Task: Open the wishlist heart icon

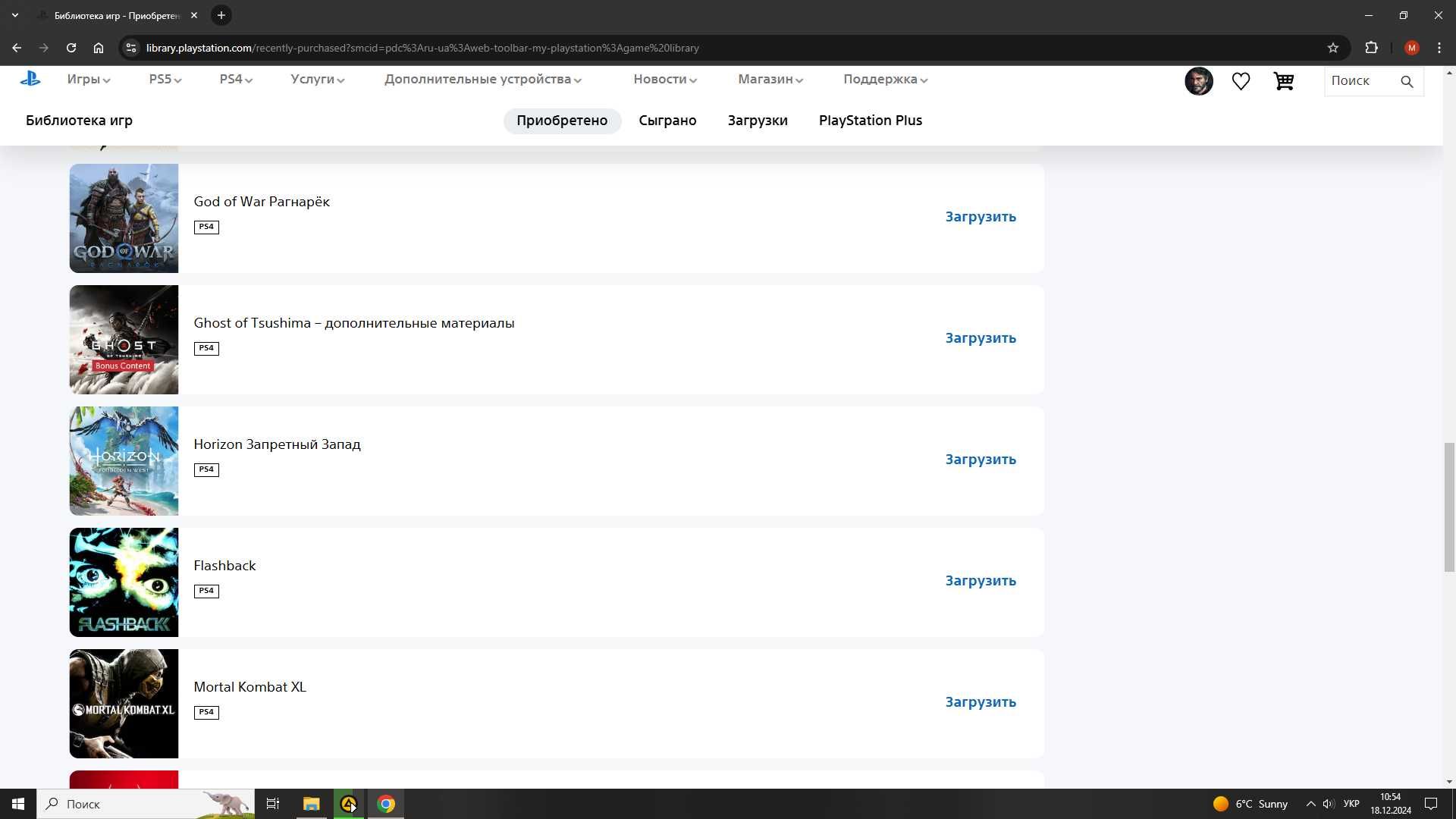Action: tap(1241, 81)
